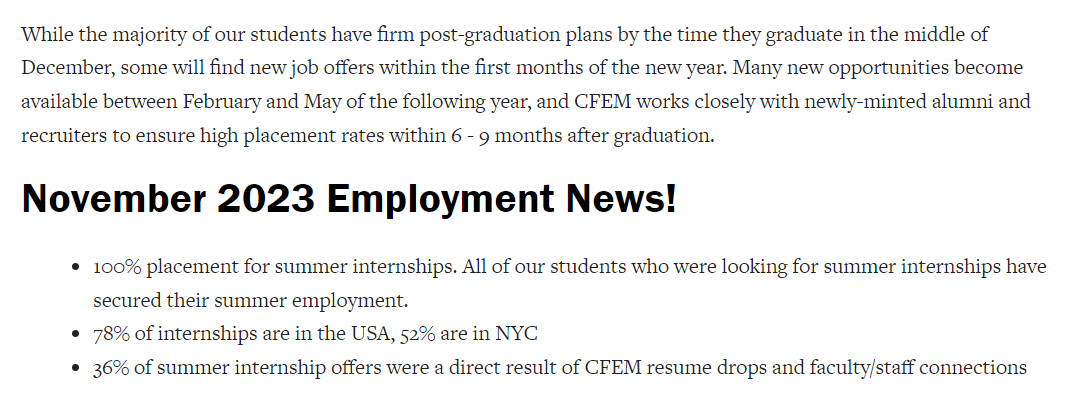This screenshot has width=1072, height=402.
Task: Click the bullet marker before 36% of summer
Action: click(x=76, y=368)
